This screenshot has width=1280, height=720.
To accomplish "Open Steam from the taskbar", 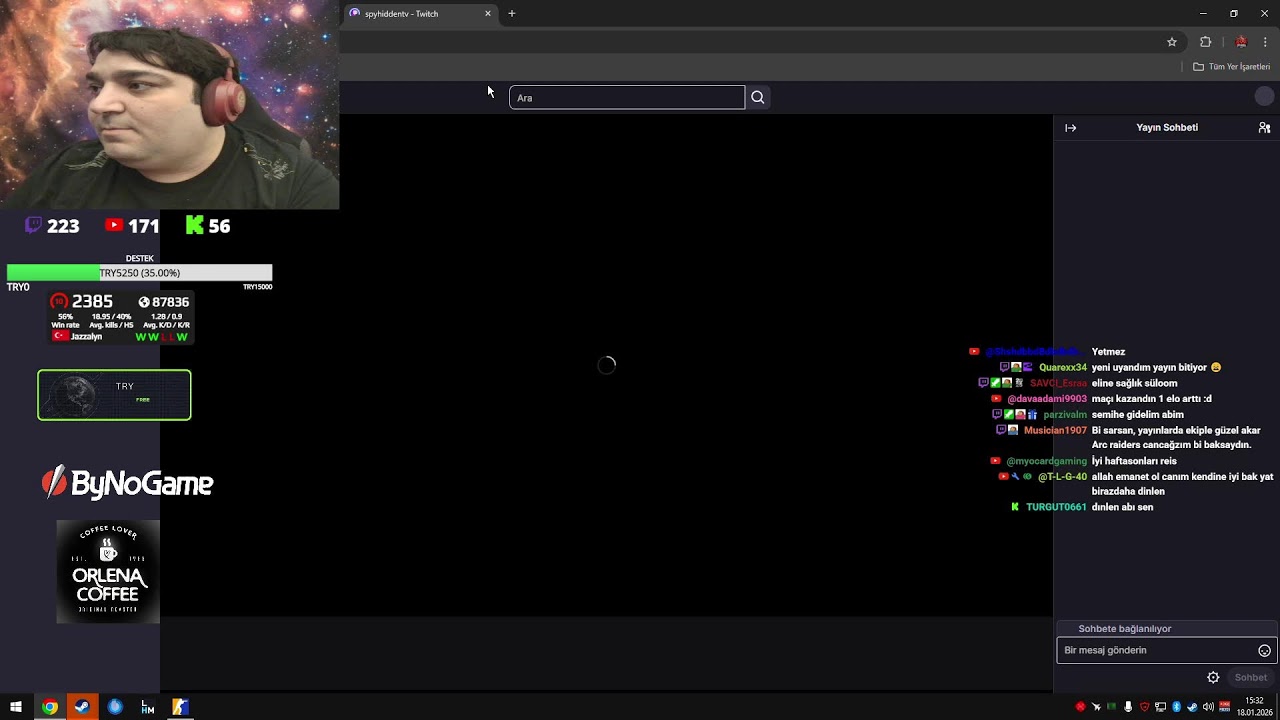I will pos(82,707).
